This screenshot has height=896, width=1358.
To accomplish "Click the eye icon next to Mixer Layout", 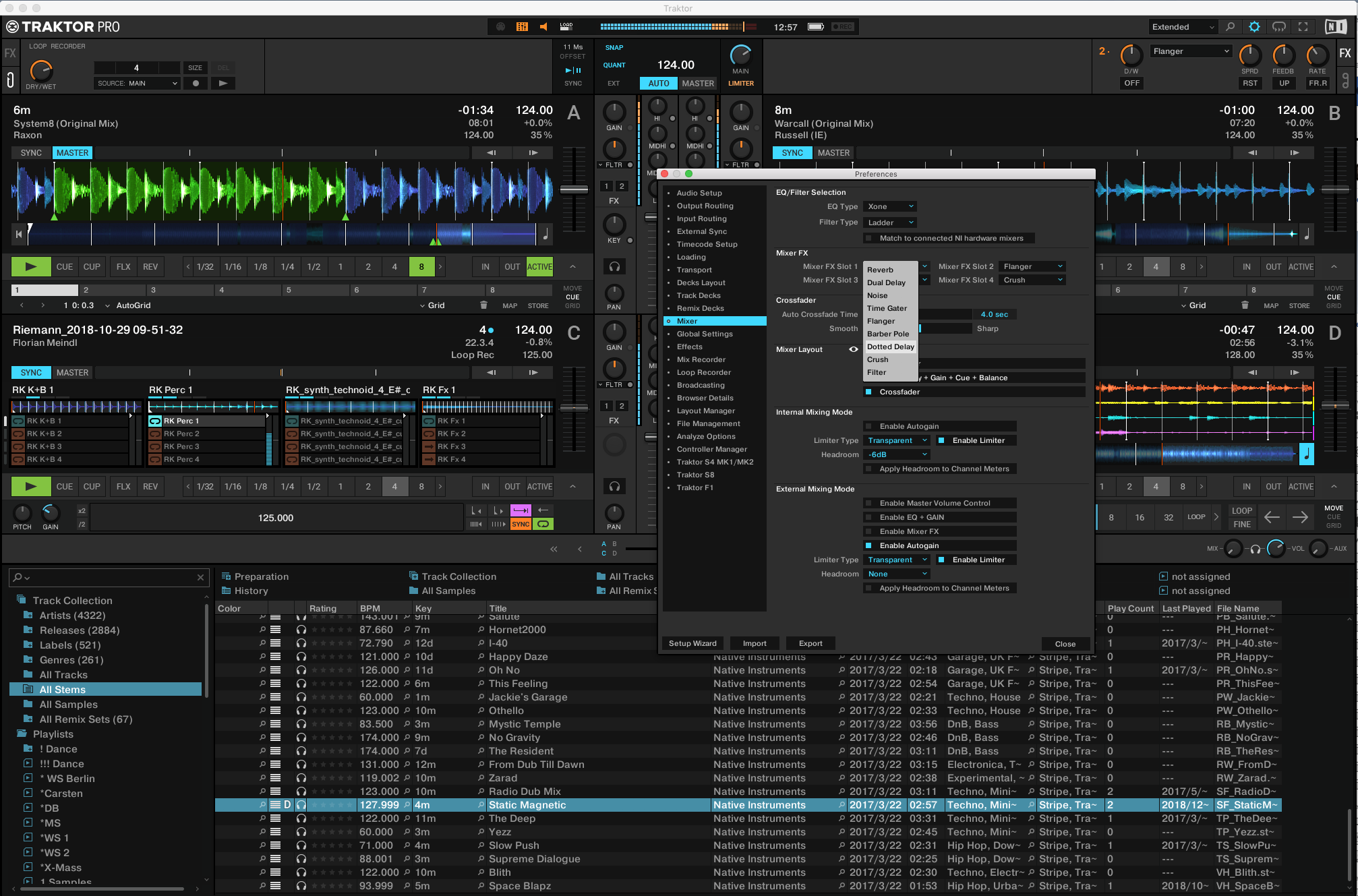I will pyautogui.click(x=854, y=349).
